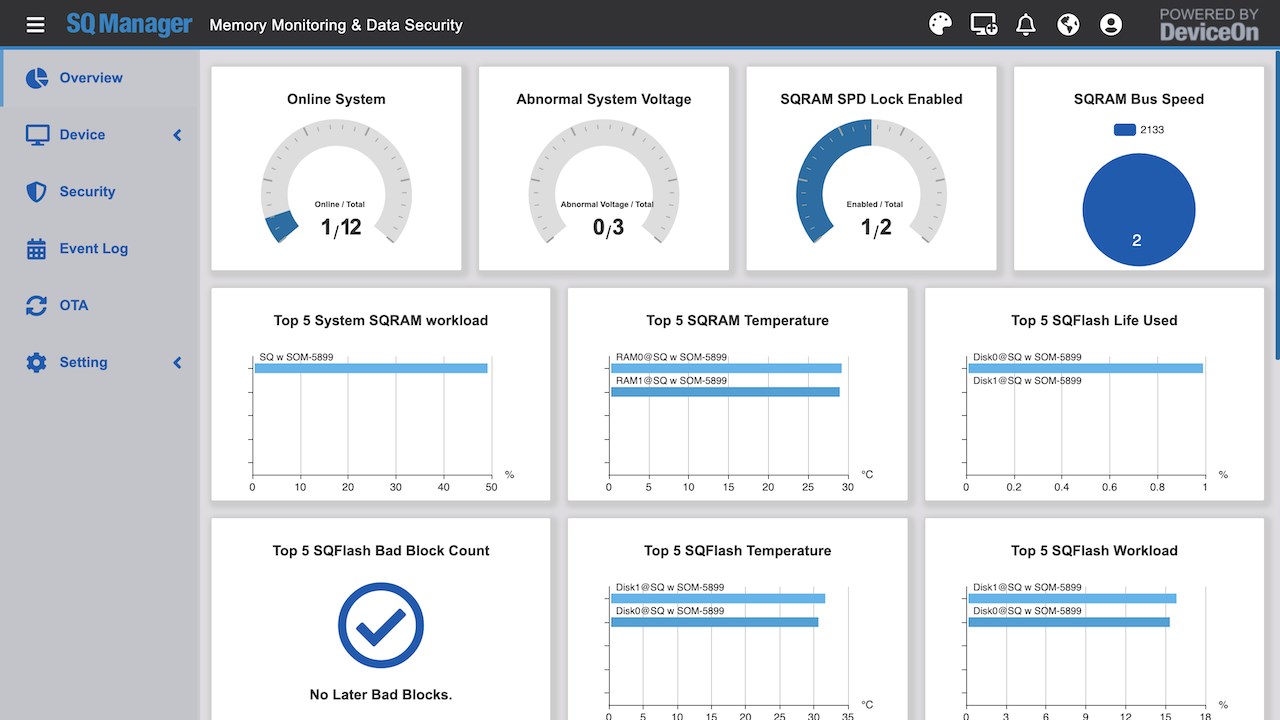The image size is (1280, 720).
Task: Click the RAM1@SQ w SOM-5899 temperature bar
Action: (725, 392)
